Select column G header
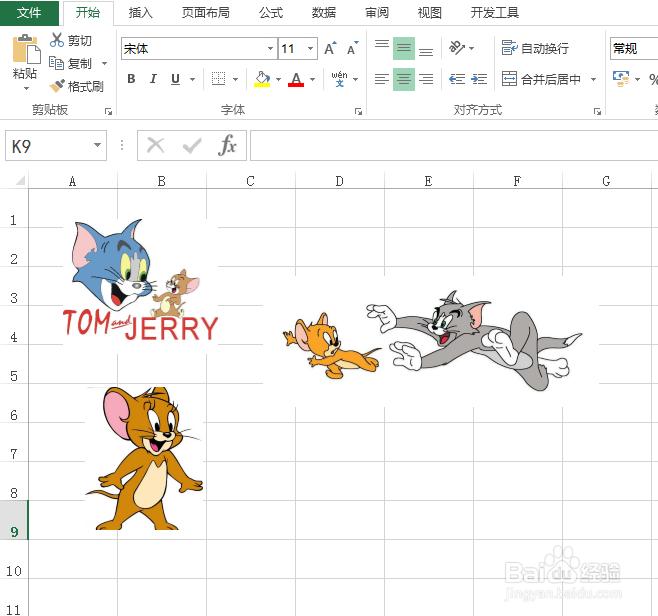The width and height of the screenshot is (658, 616). [x=606, y=181]
